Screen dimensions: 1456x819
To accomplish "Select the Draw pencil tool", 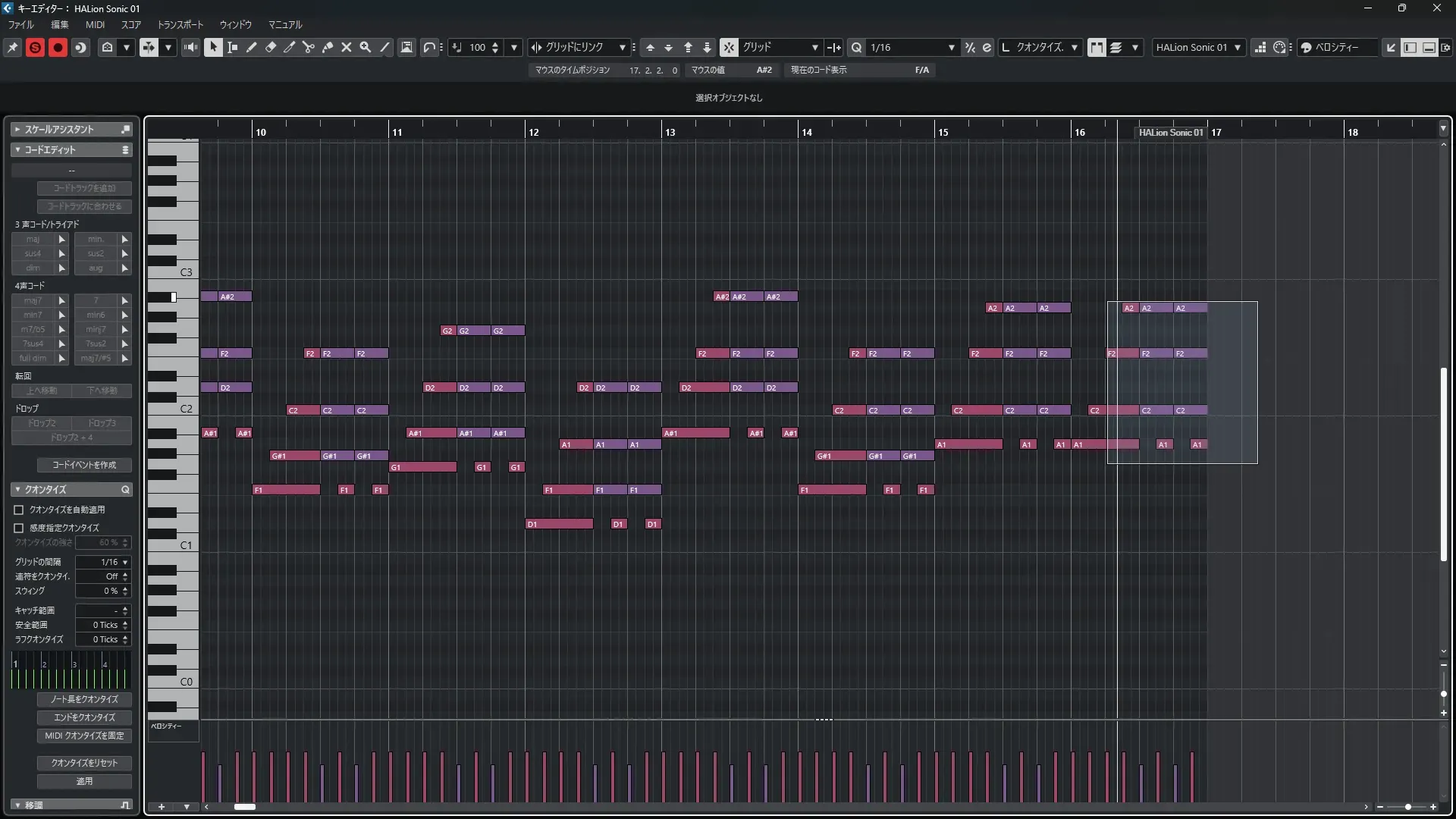I will click(252, 47).
